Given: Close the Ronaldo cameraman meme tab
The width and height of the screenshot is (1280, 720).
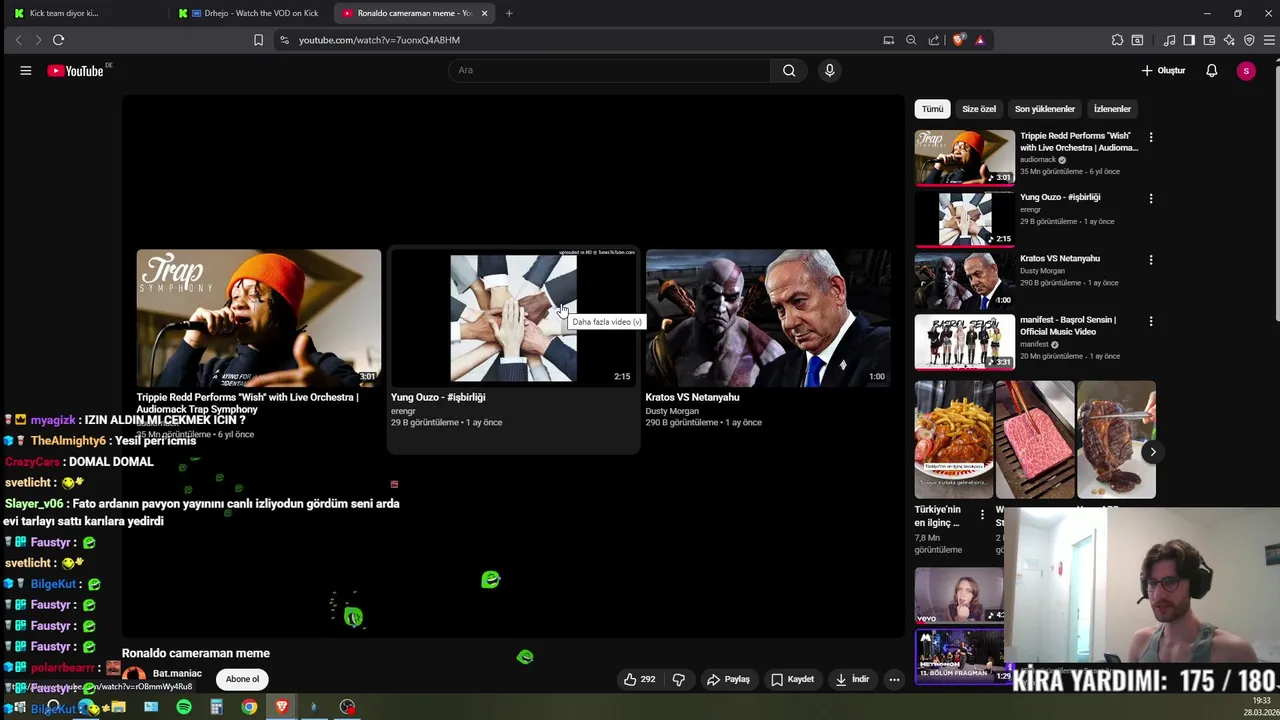Looking at the screenshot, I should [x=484, y=13].
